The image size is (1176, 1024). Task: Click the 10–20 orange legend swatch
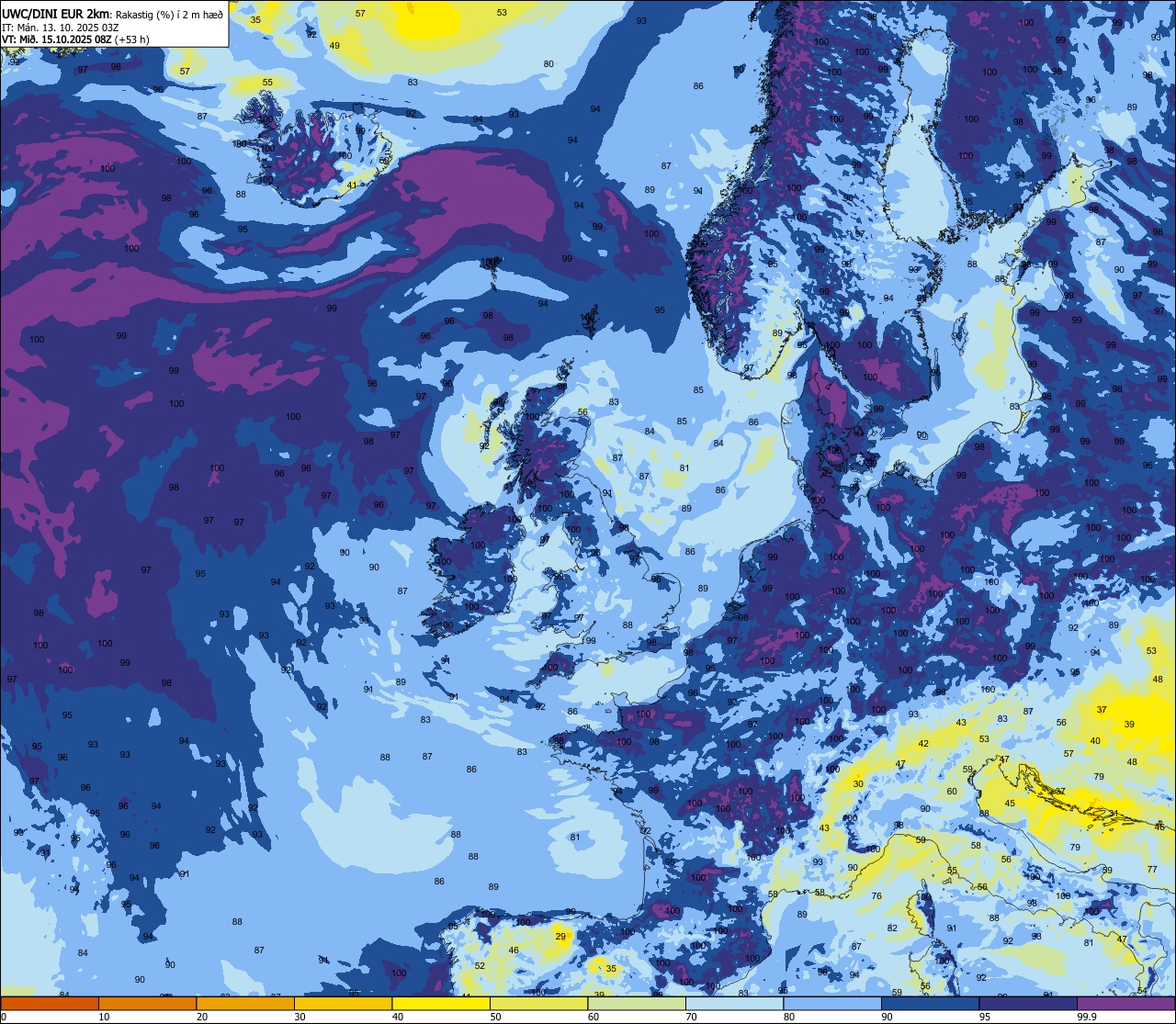pos(147,1003)
